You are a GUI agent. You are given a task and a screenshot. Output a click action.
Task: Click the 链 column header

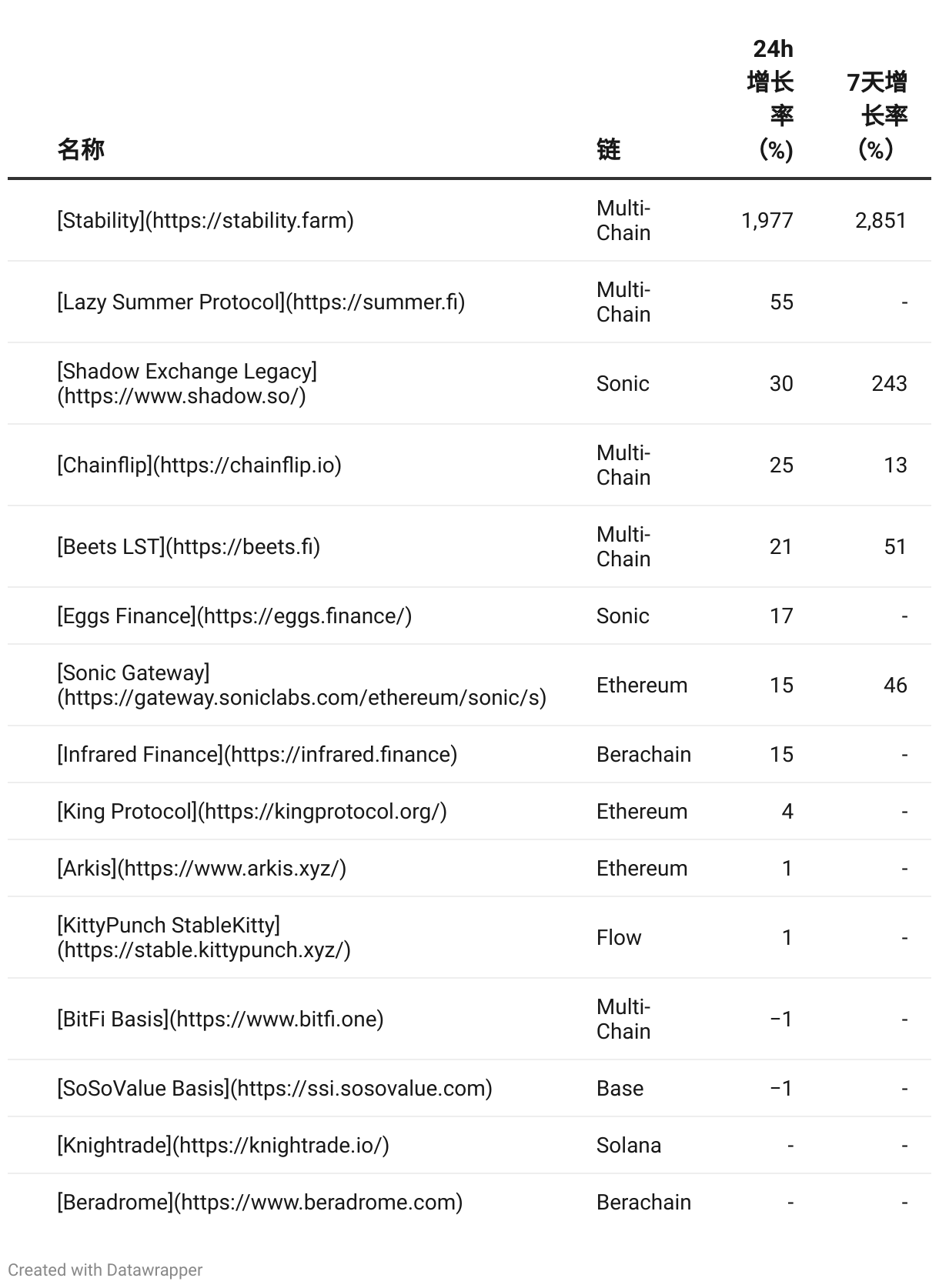pos(608,149)
